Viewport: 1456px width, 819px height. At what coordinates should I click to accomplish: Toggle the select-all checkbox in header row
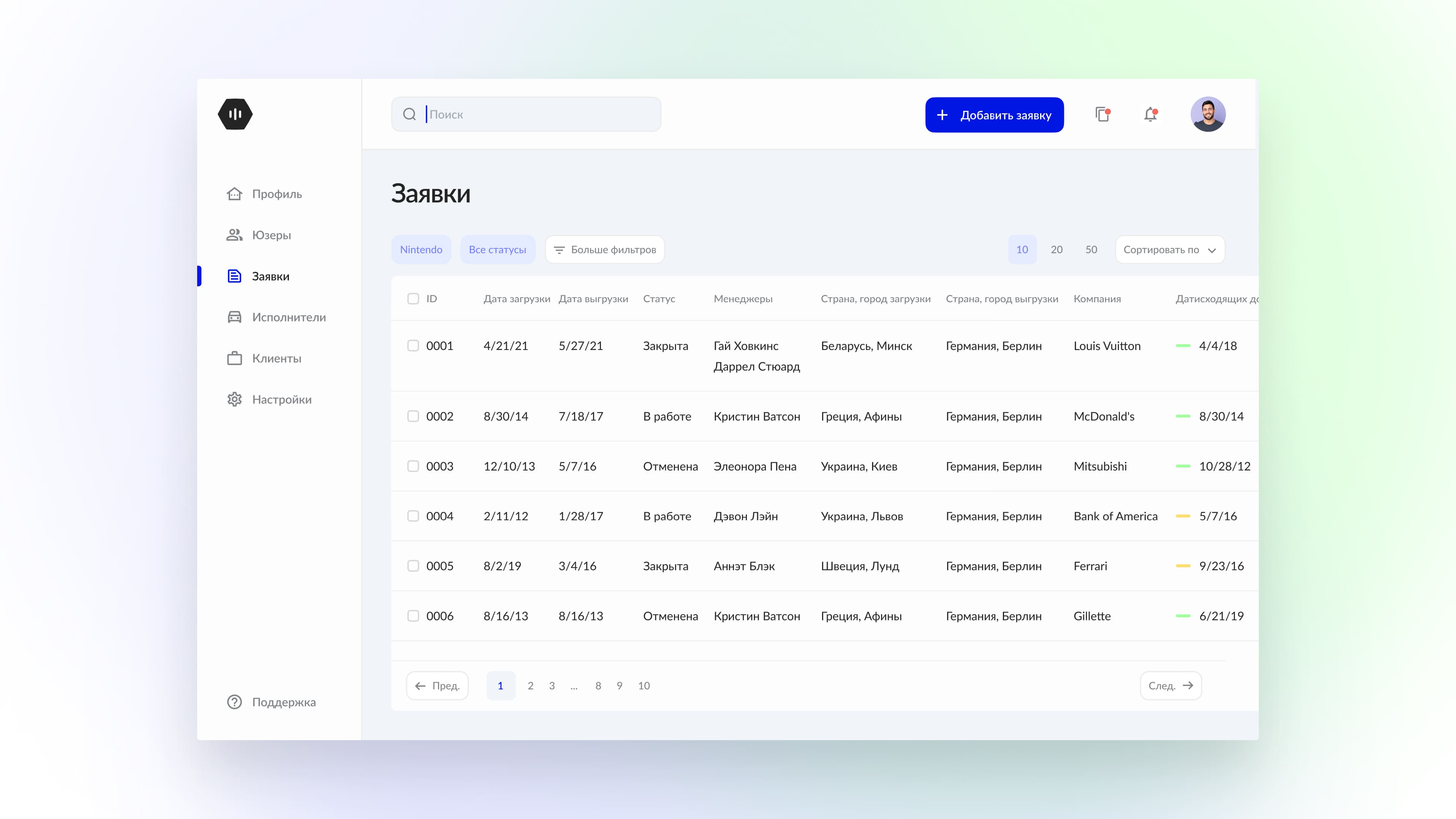tap(413, 298)
